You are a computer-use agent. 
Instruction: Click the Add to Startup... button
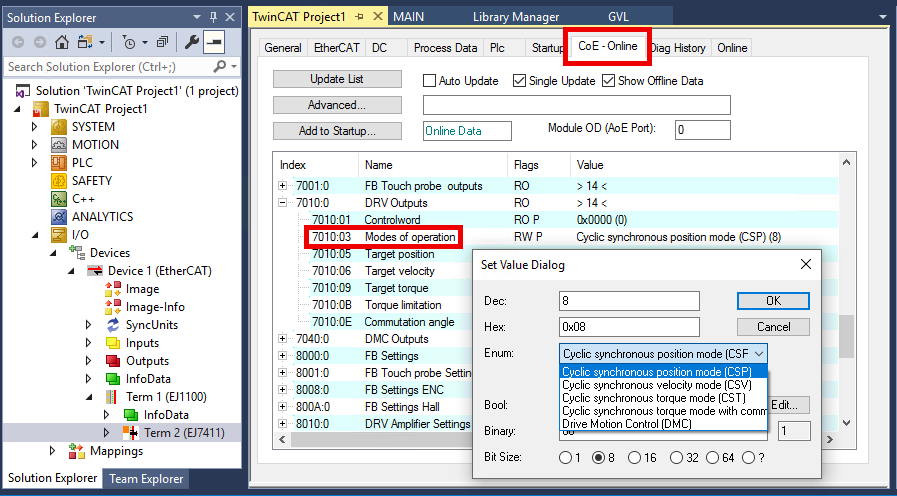pos(337,131)
